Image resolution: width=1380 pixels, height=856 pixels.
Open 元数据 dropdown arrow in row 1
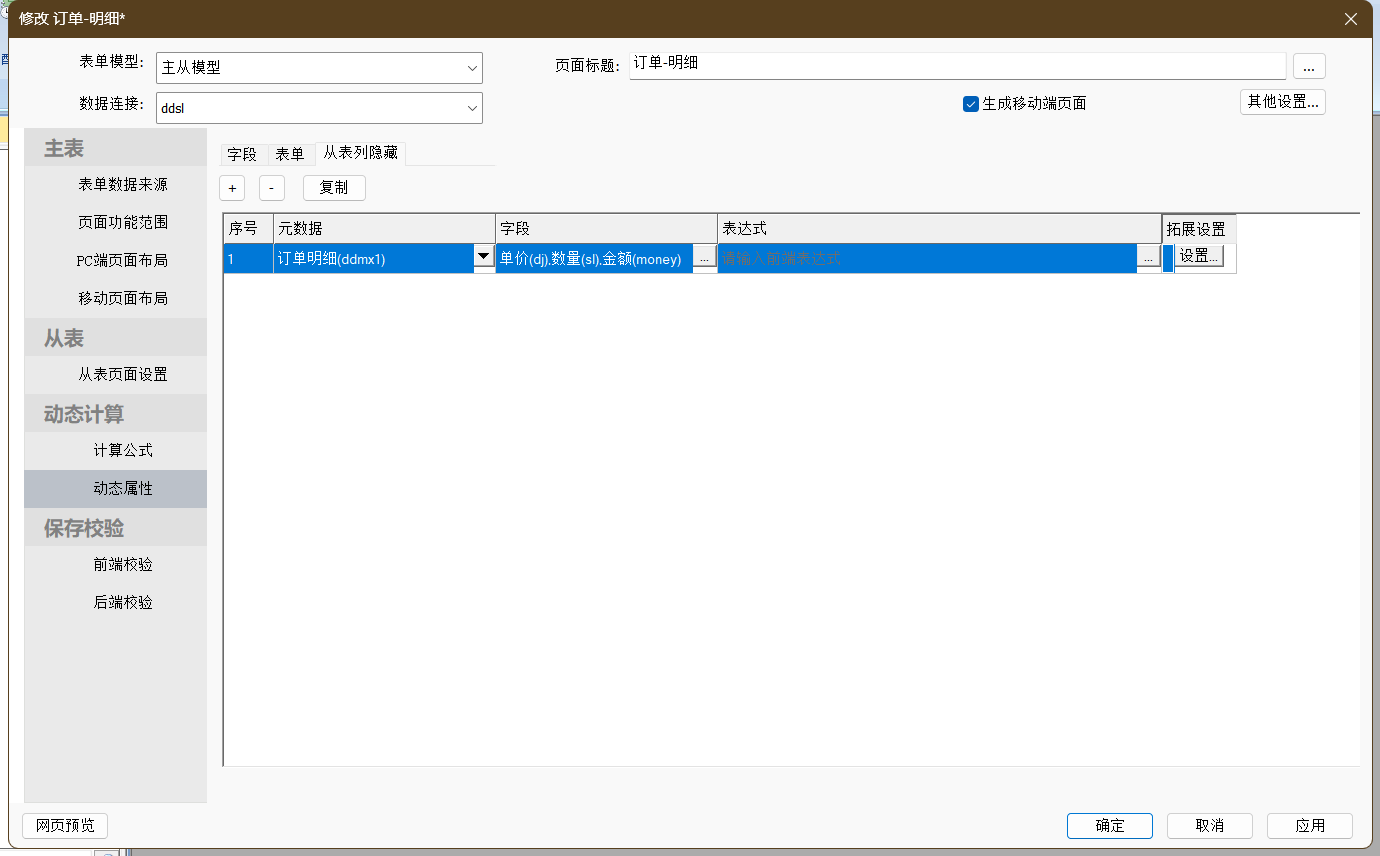click(x=483, y=257)
